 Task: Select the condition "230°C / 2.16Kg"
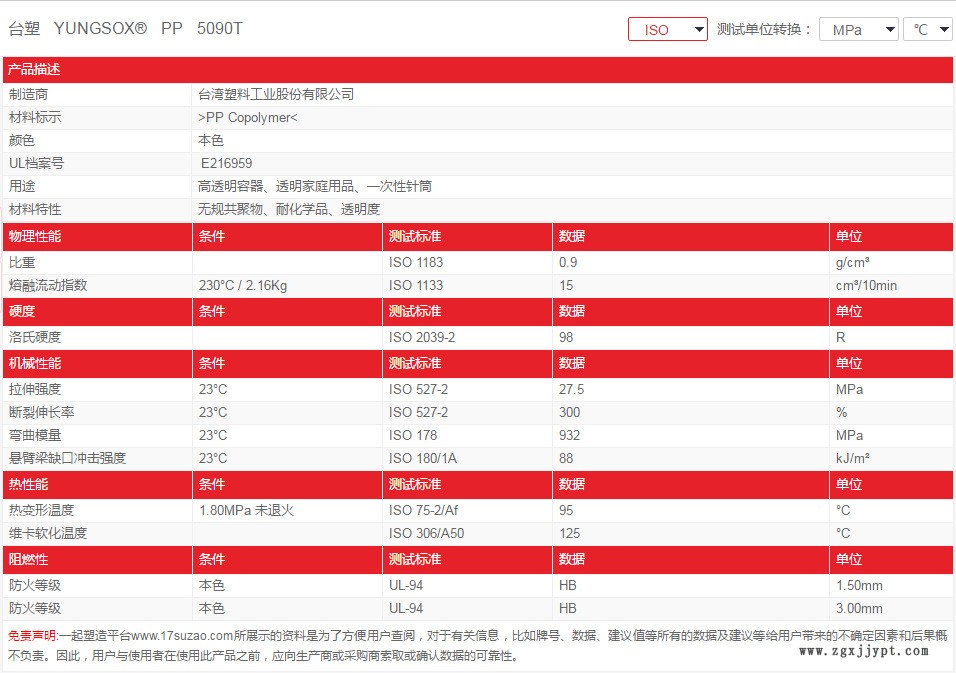243,285
